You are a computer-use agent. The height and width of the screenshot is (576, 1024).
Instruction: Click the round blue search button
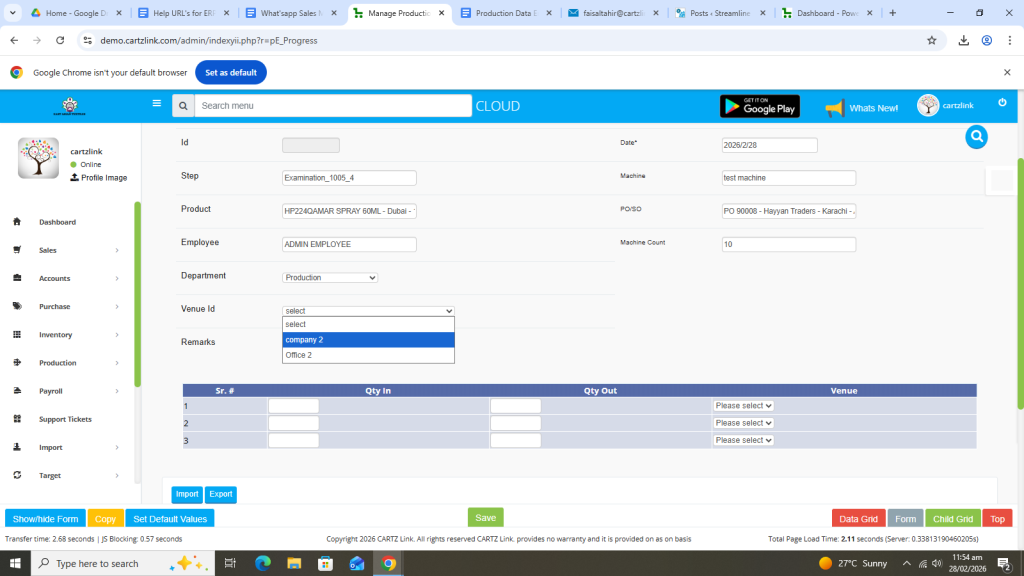pyautogui.click(x=976, y=138)
